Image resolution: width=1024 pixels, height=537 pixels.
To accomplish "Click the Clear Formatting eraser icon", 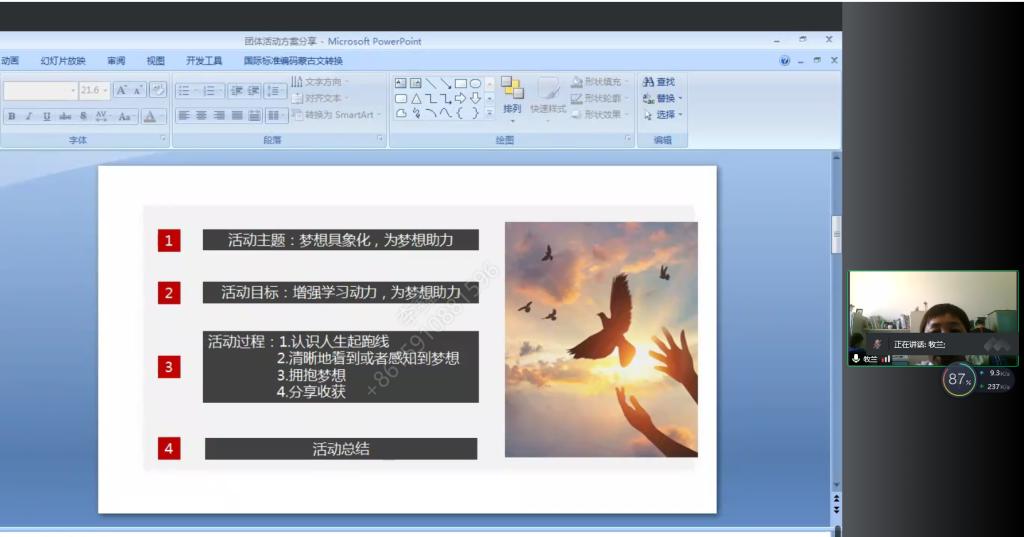I will click(x=157, y=90).
